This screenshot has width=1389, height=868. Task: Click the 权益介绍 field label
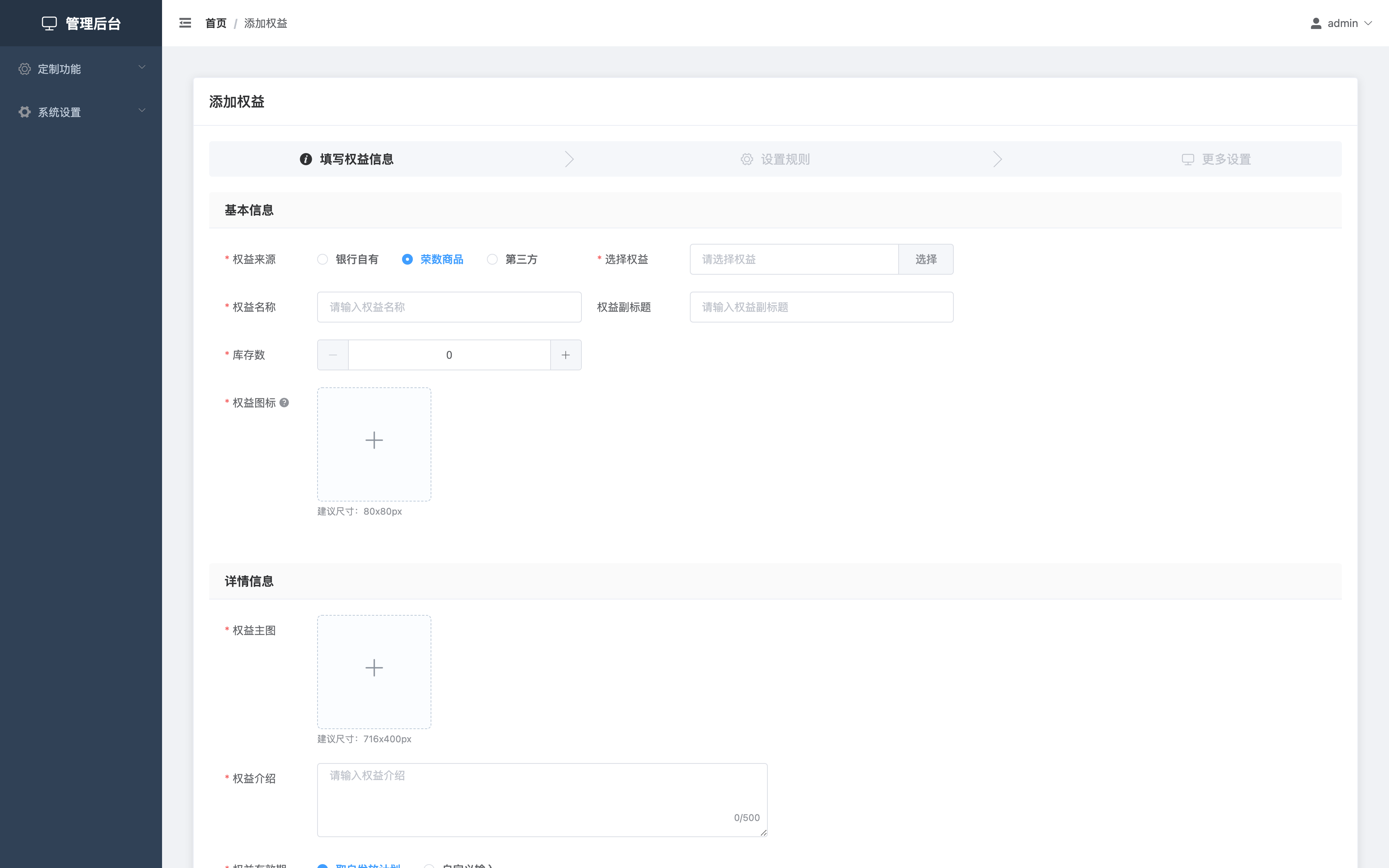pos(254,778)
